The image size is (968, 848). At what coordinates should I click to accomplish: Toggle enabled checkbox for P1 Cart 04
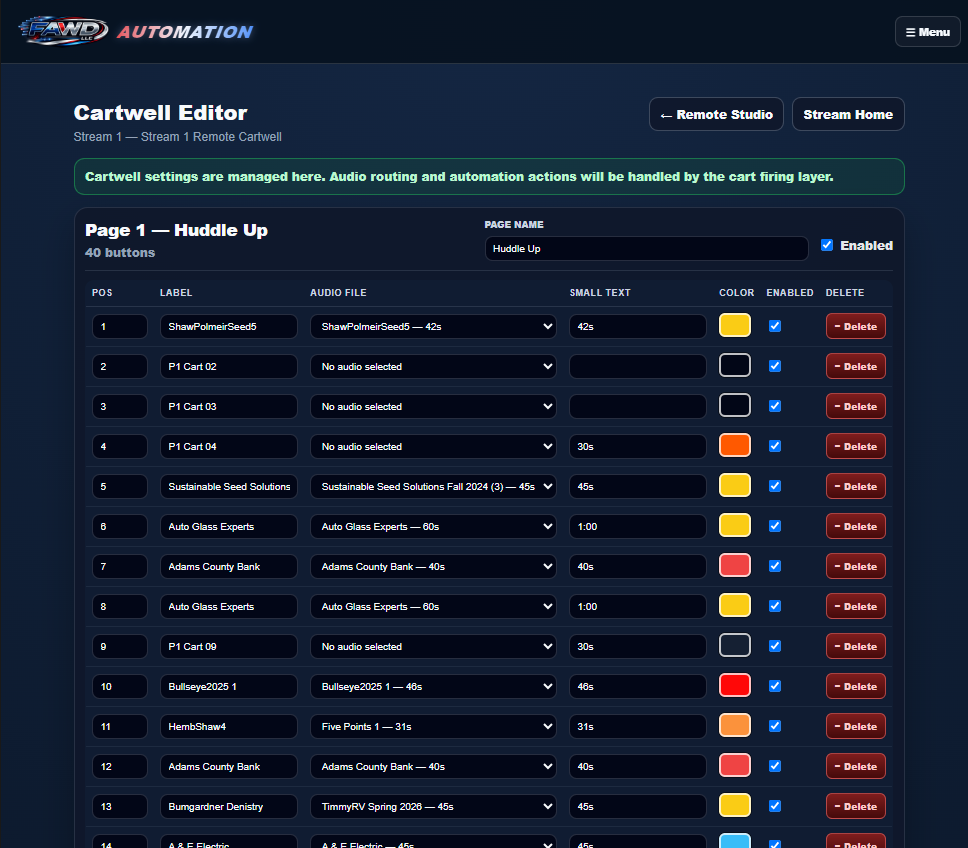(x=775, y=446)
